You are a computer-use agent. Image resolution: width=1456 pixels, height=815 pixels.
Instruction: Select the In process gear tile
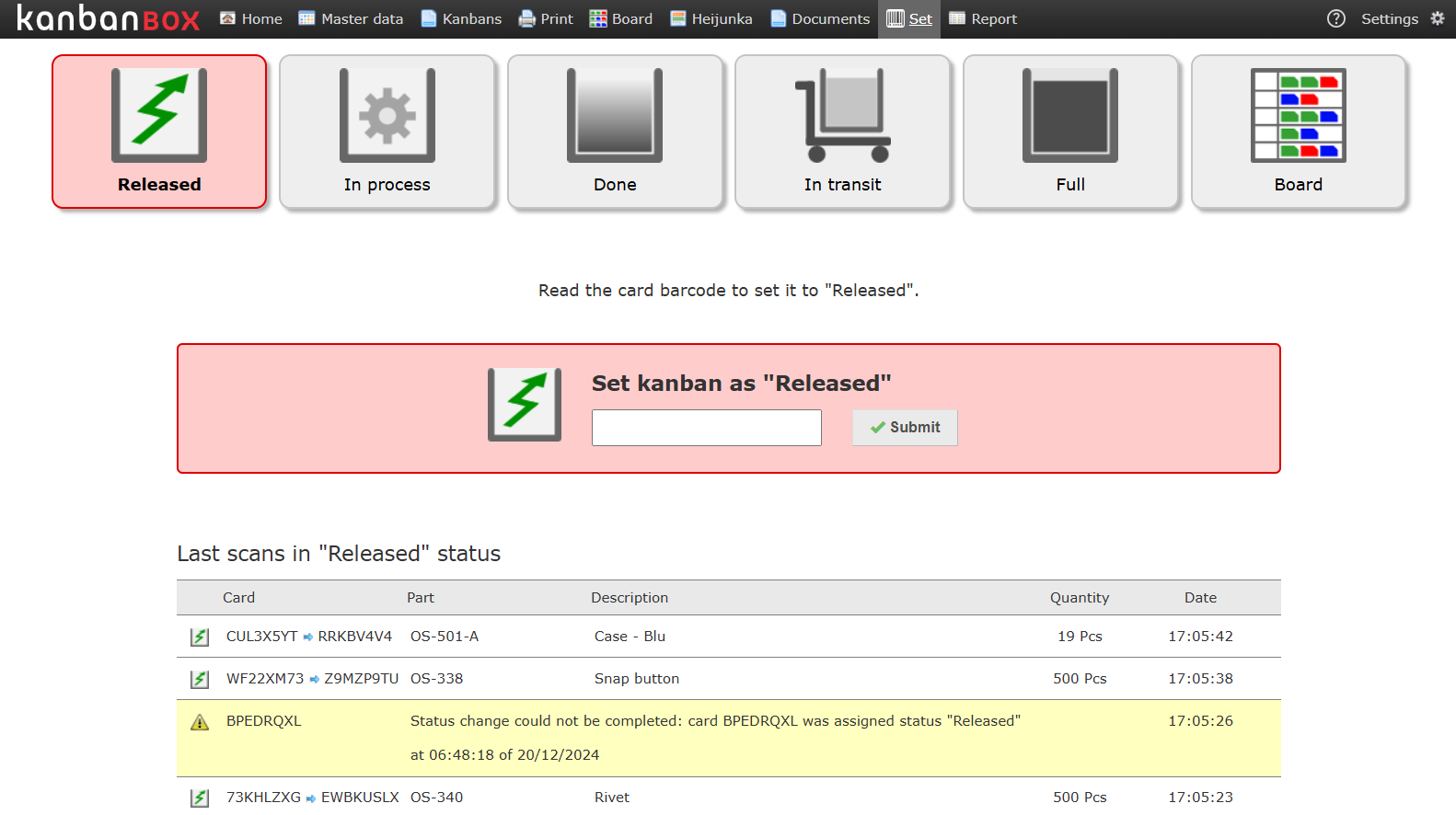click(x=387, y=132)
